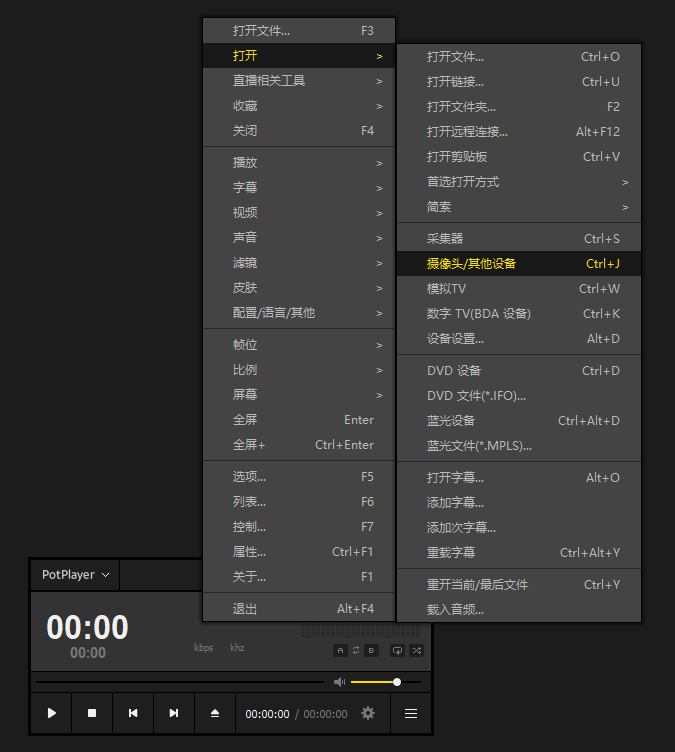Set the A-B repeat end point B
The image size is (675, 752).
[x=372, y=650]
